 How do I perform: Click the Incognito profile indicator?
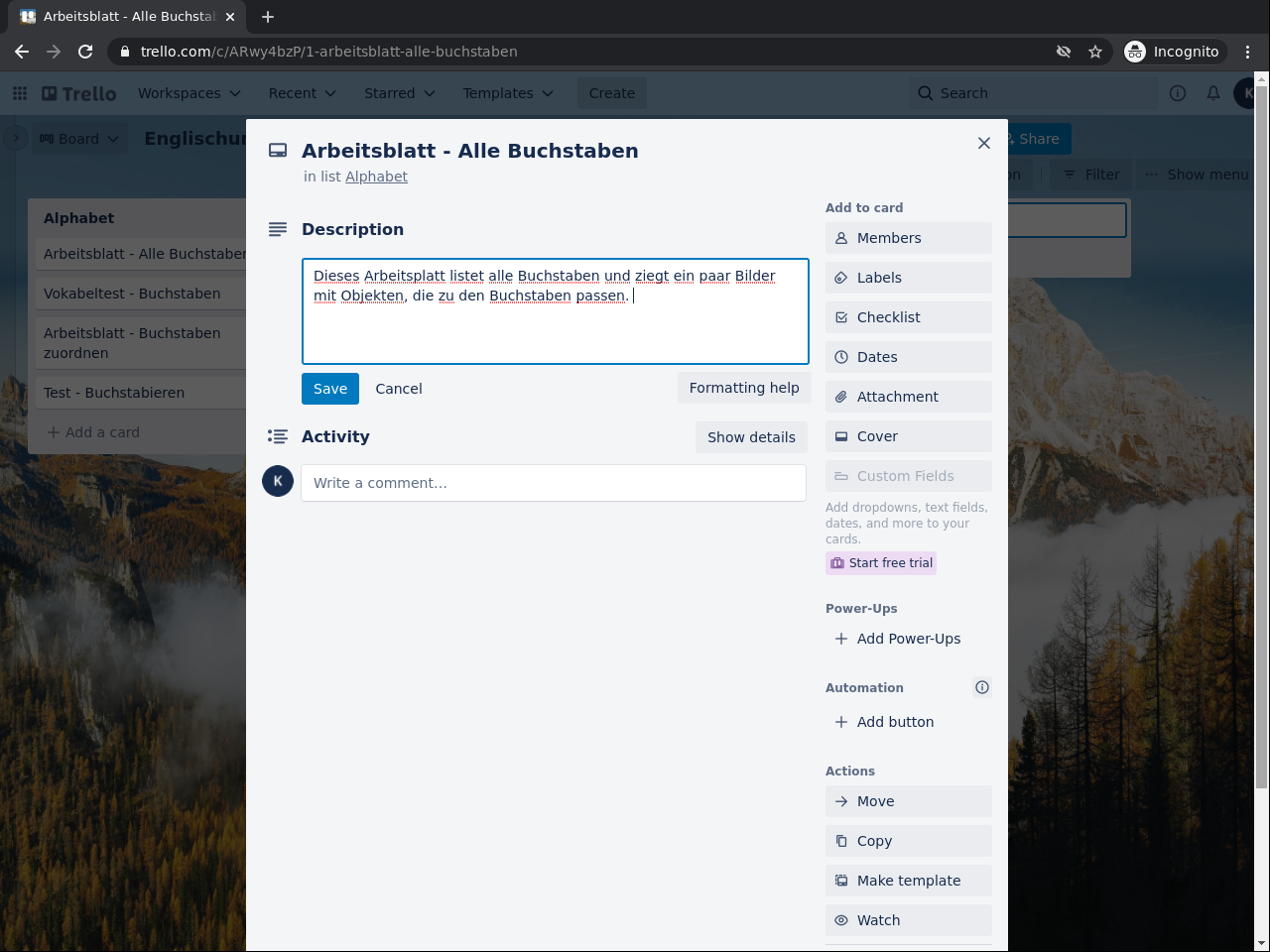point(1172,52)
